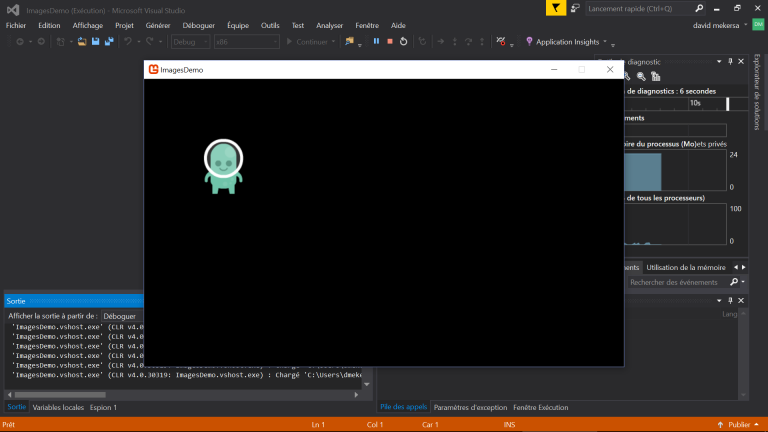Stop debugging with the red square
This screenshot has height=432, width=768.
point(390,42)
